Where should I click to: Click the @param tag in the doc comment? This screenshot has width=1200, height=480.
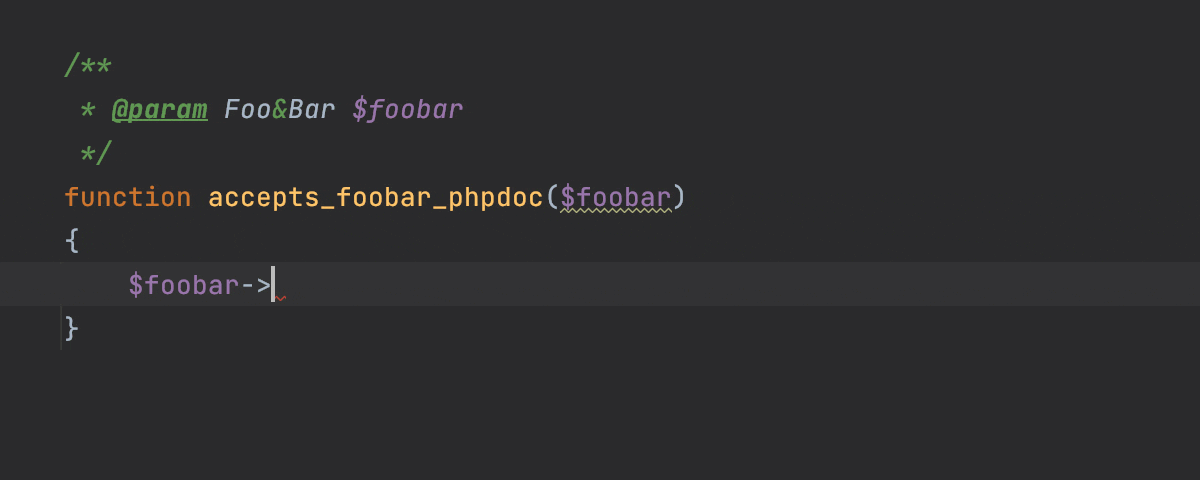point(159,109)
